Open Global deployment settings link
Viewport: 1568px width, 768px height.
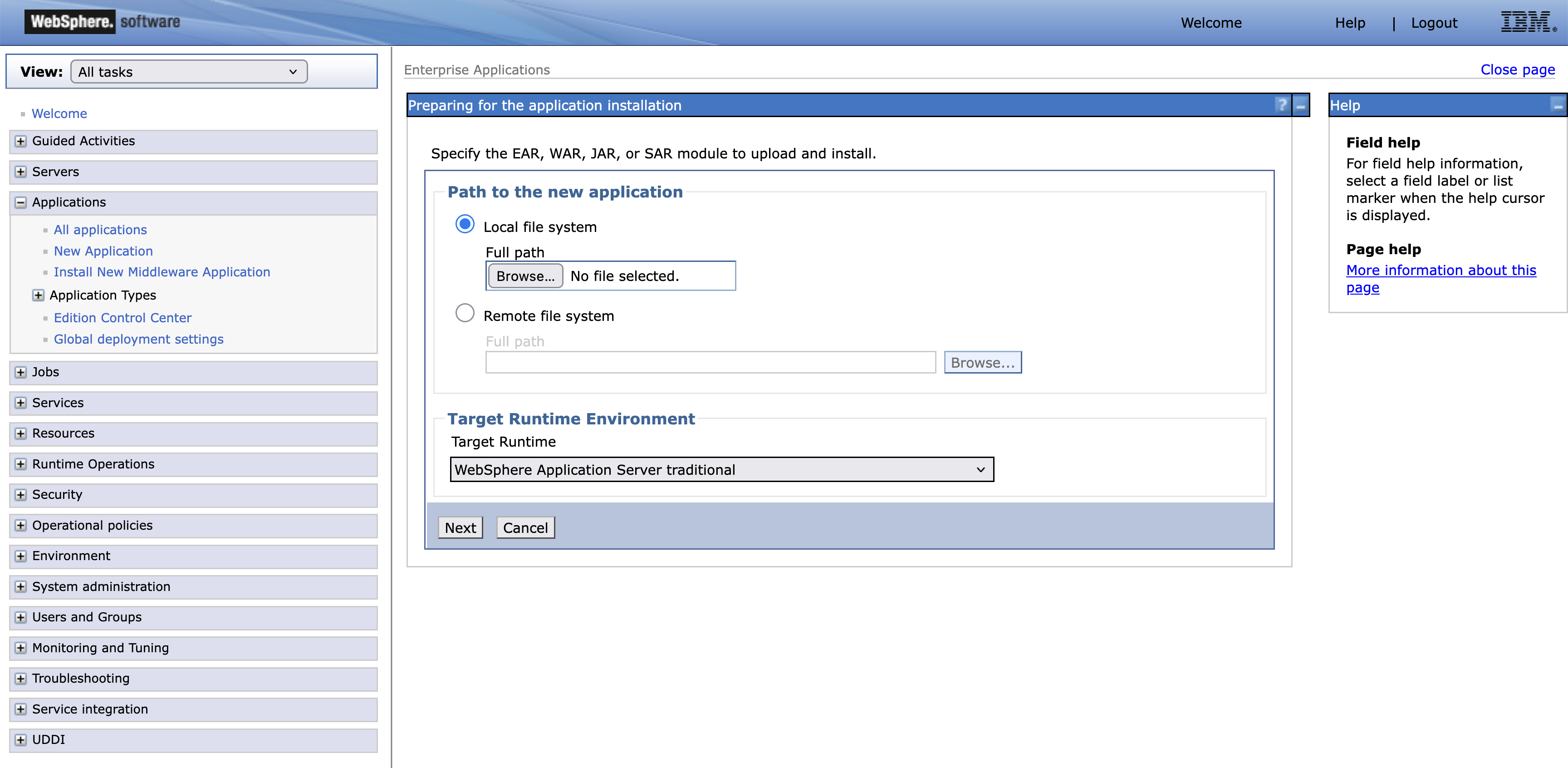138,339
